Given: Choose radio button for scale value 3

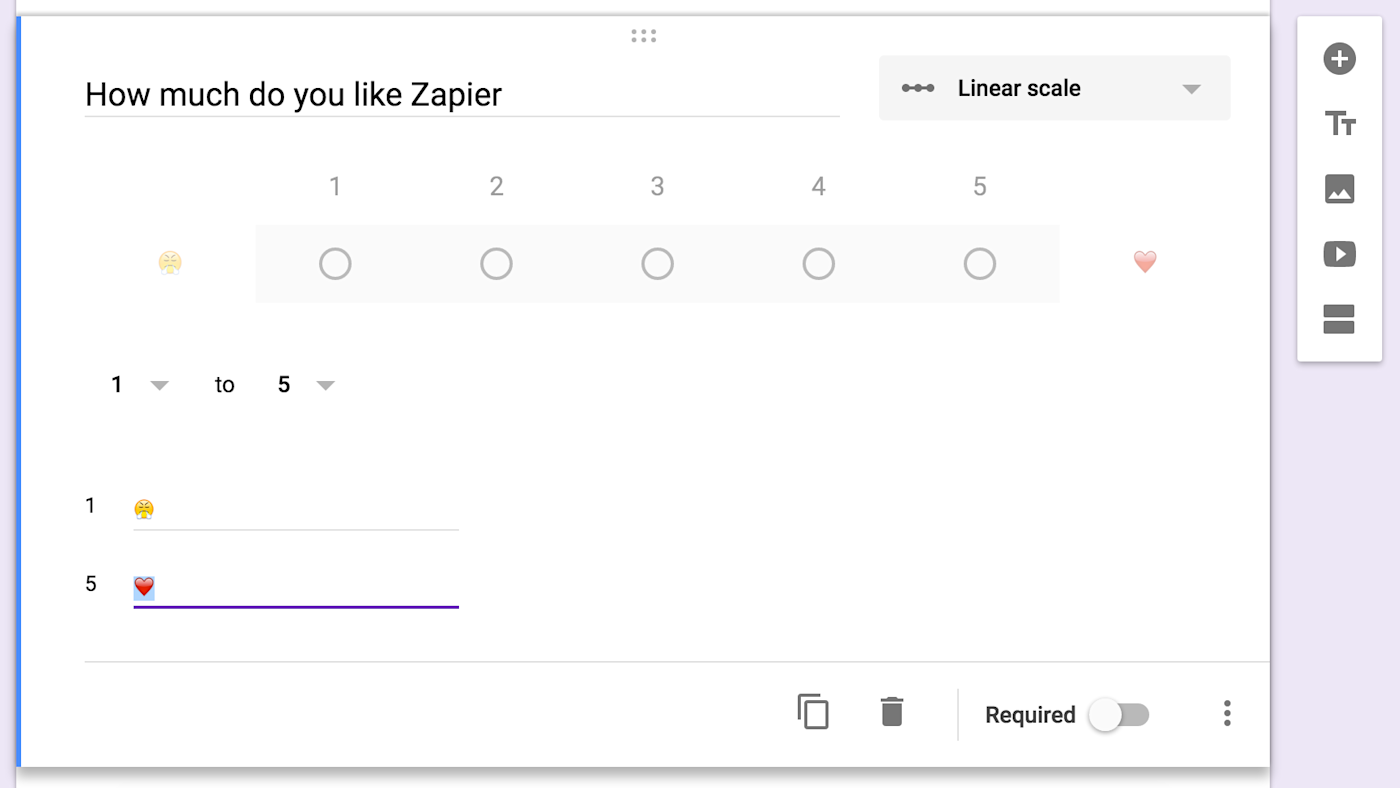Looking at the screenshot, I should coord(657,264).
